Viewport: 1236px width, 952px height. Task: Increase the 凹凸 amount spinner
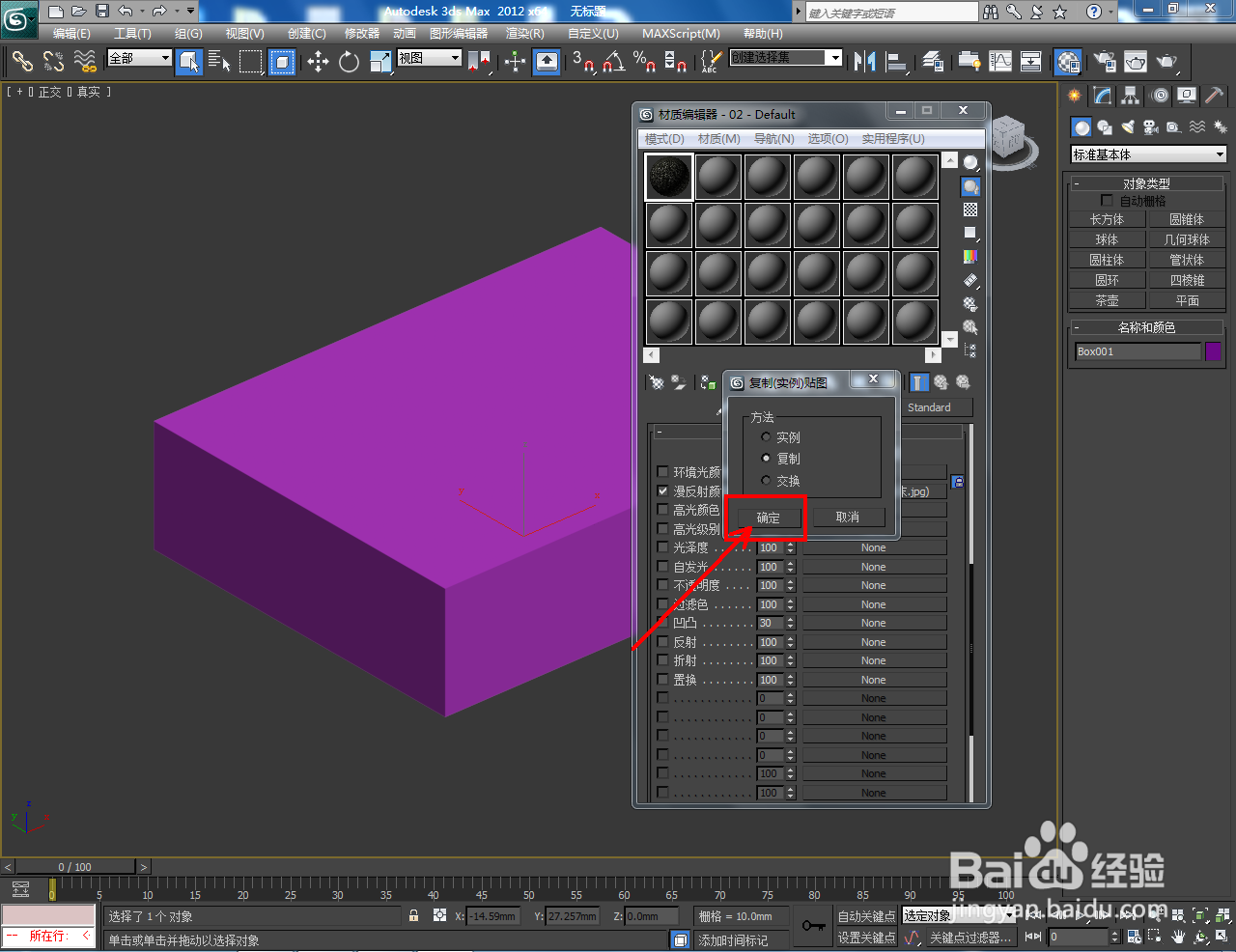click(791, 620)
